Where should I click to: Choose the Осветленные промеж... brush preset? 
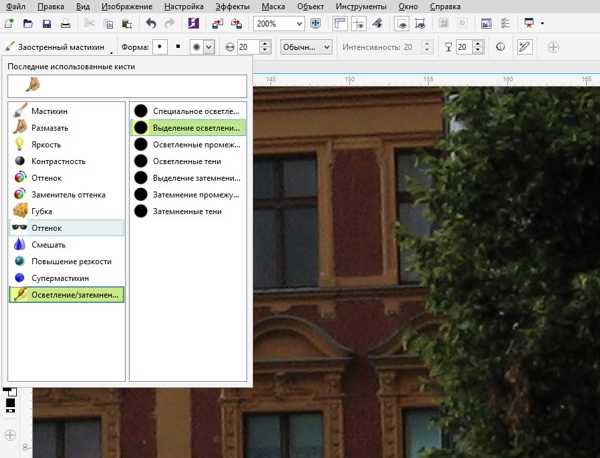point(188,145)
